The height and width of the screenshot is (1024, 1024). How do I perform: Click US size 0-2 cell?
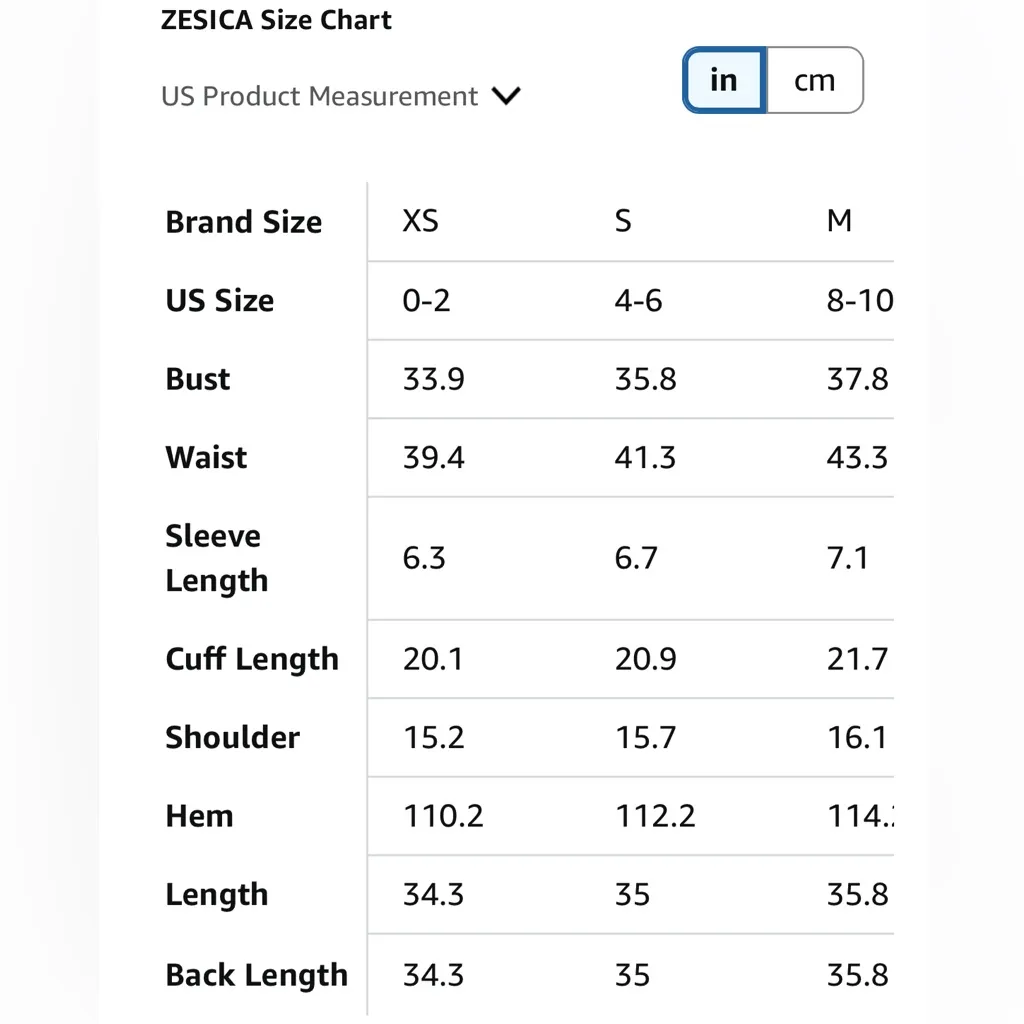[427, 300]
